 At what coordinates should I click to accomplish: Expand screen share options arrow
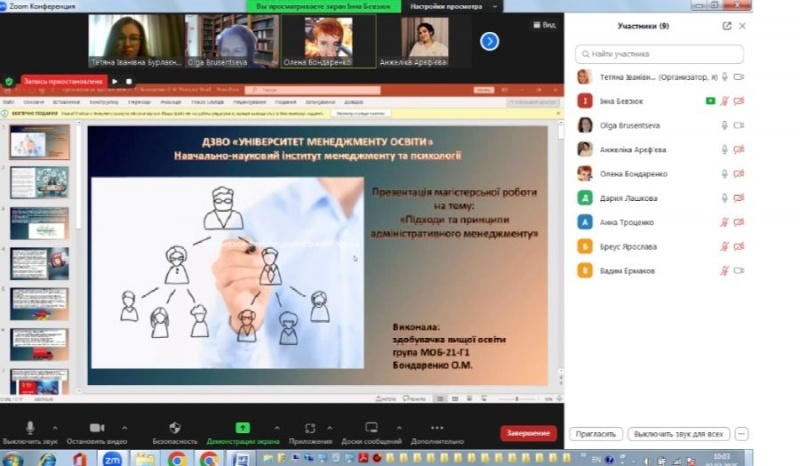[277, 428]
